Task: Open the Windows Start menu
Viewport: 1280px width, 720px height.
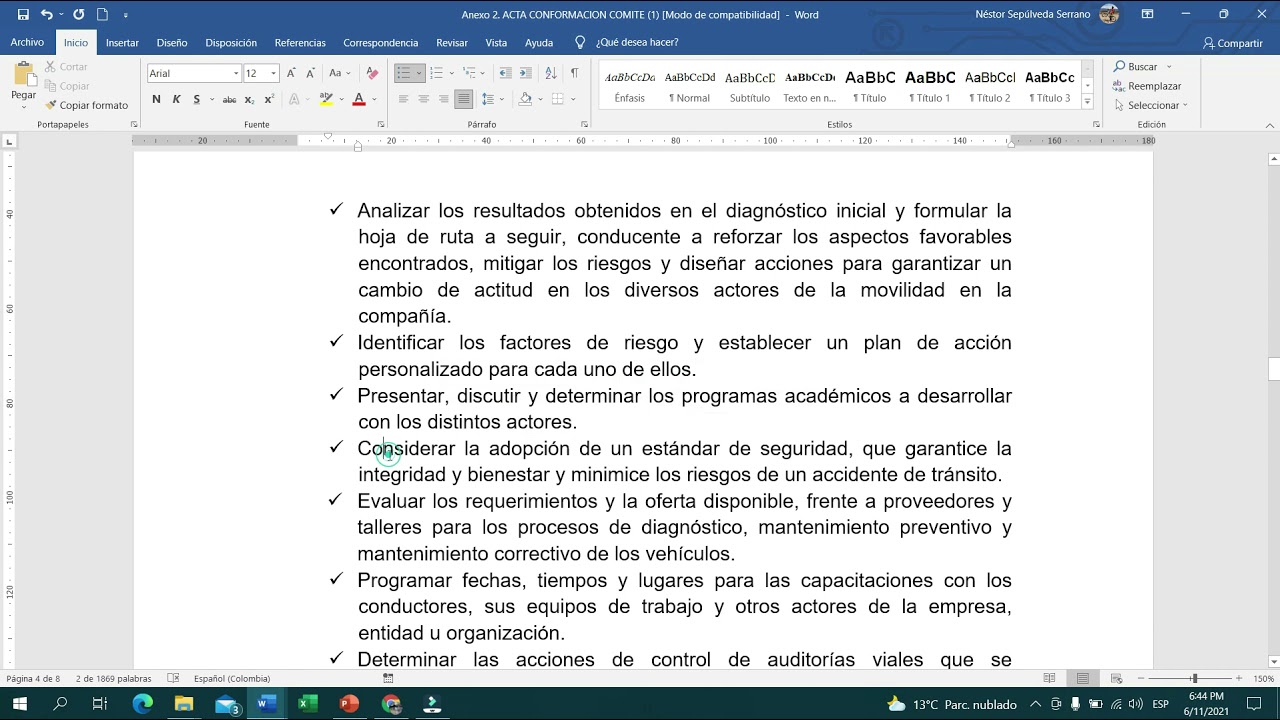Action: [x=19, y=704]
